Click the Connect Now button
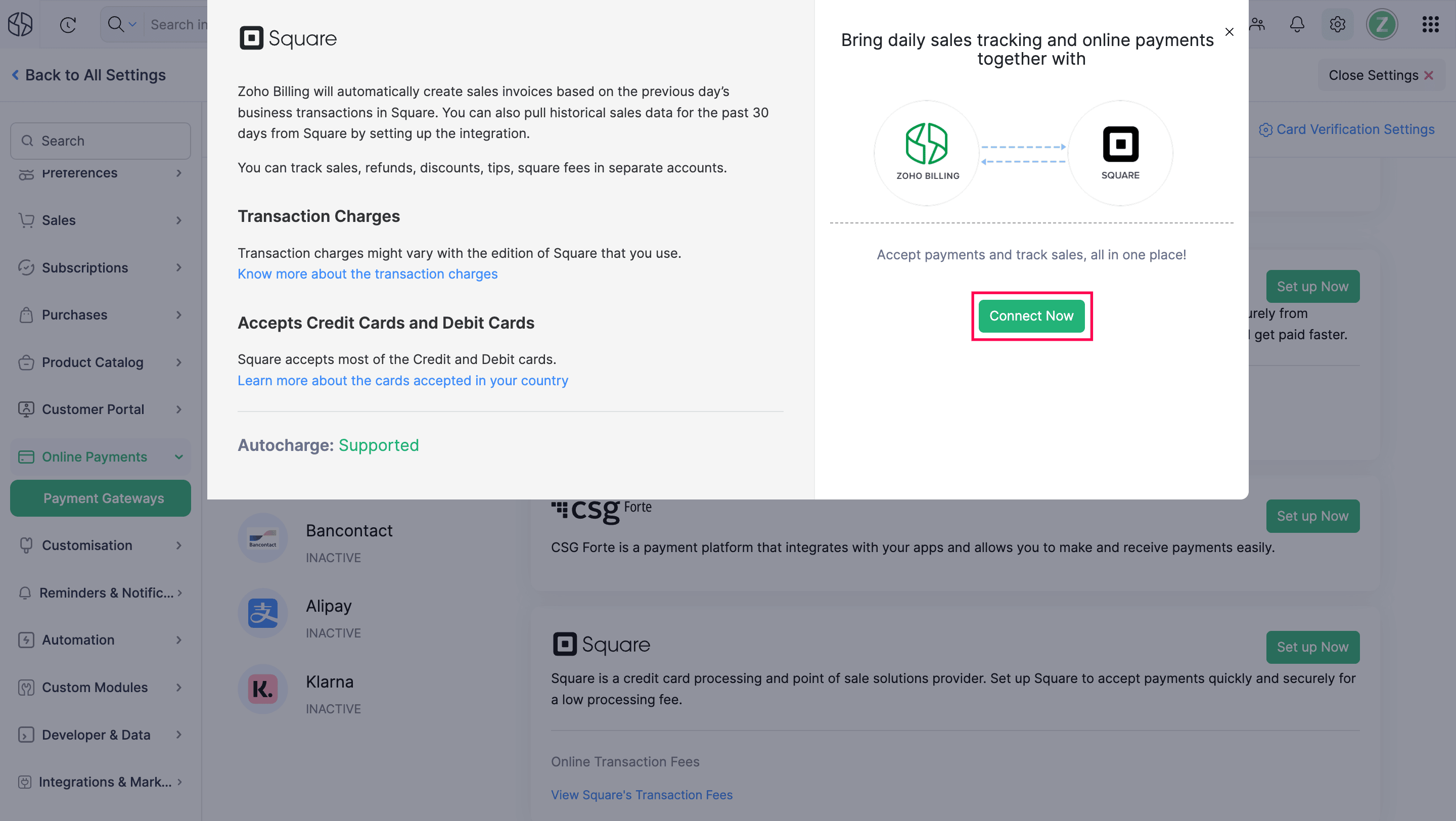 1031,316
